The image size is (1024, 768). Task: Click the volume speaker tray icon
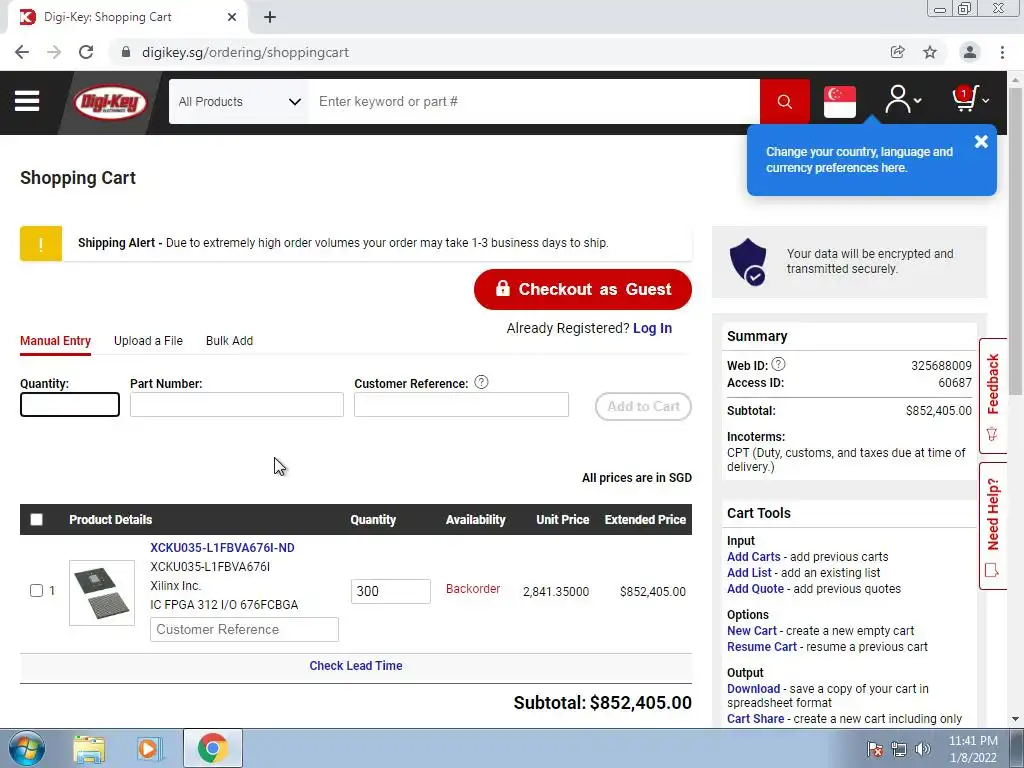coord(923,749)
